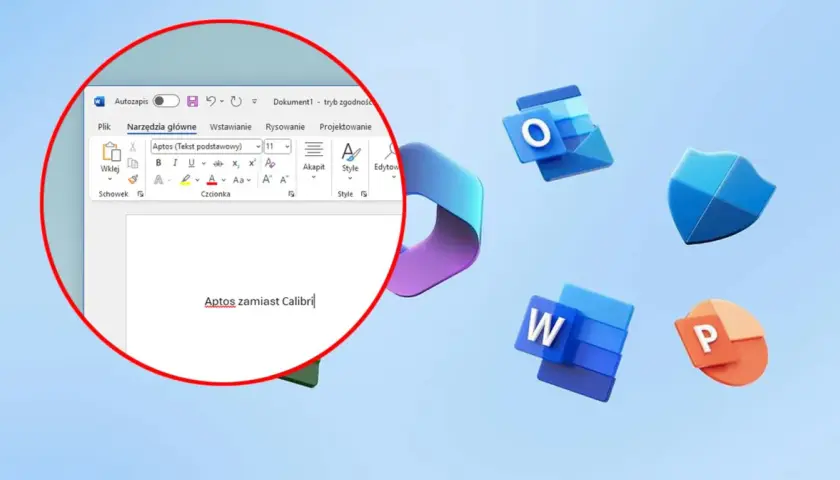This screenshot has width=840, height=480.
Task: Open Customize Quick Access Toolbar dropdown
Action: click(x=254, y=101)
